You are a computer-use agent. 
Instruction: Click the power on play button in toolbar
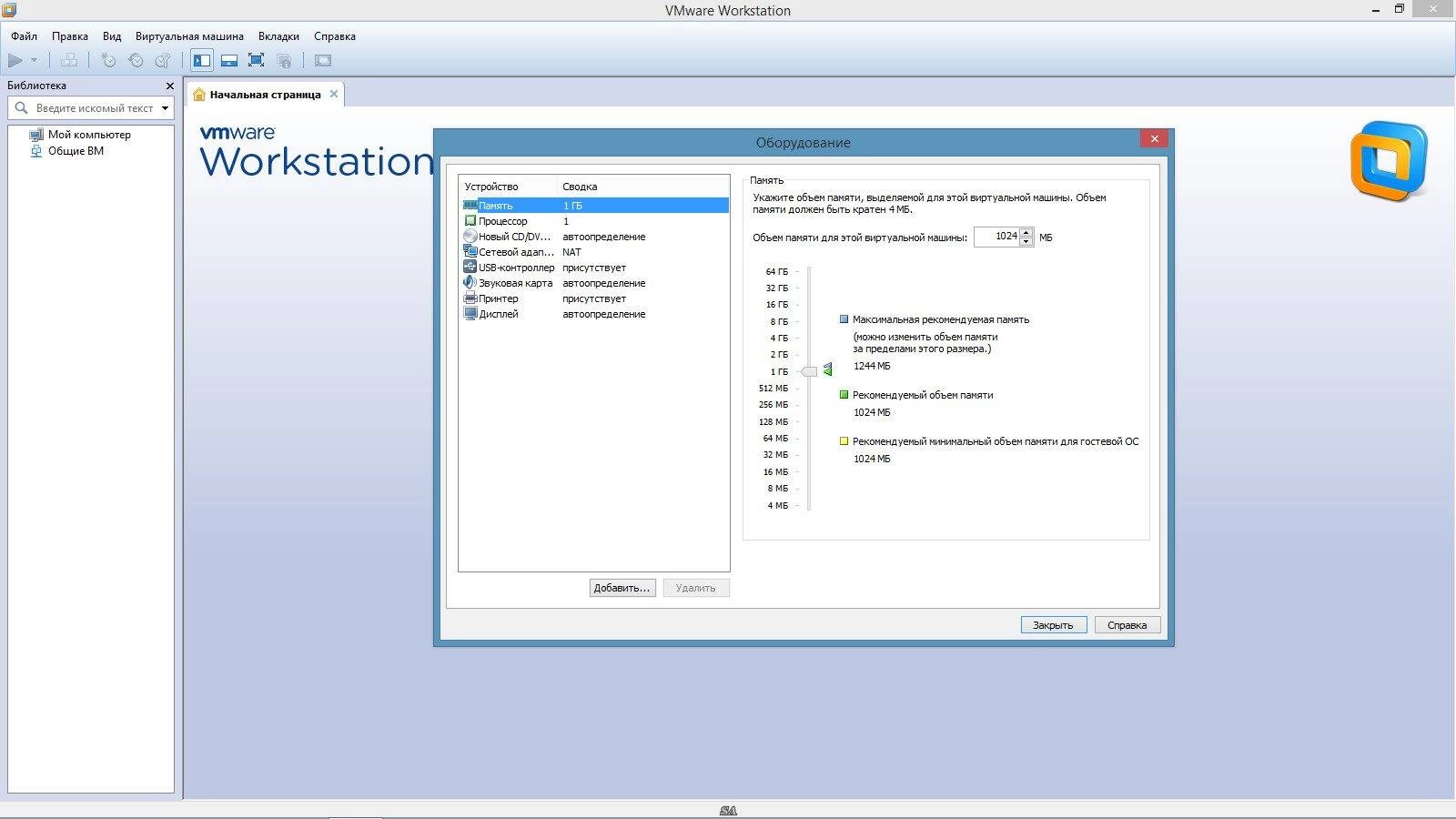pos(15,61)
